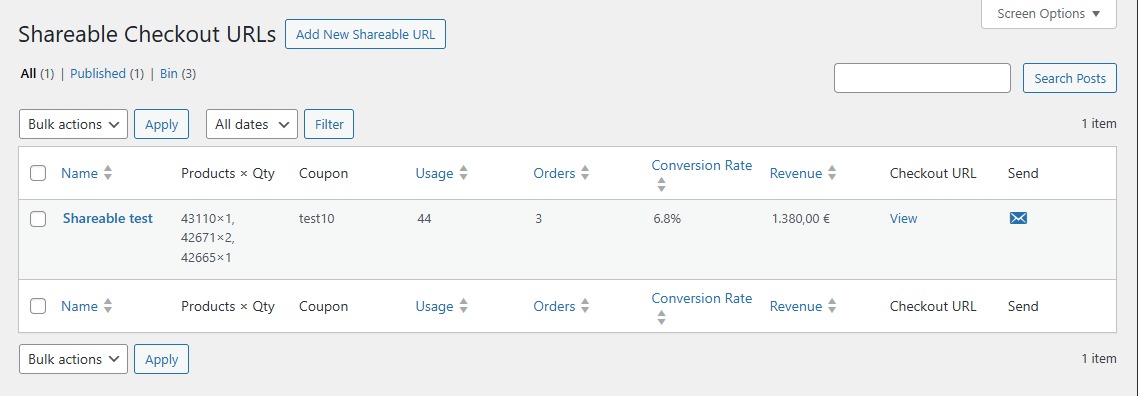Open the top Bulk actions dropdown
Screen dimensions: 1138x396
click(73, 124)
